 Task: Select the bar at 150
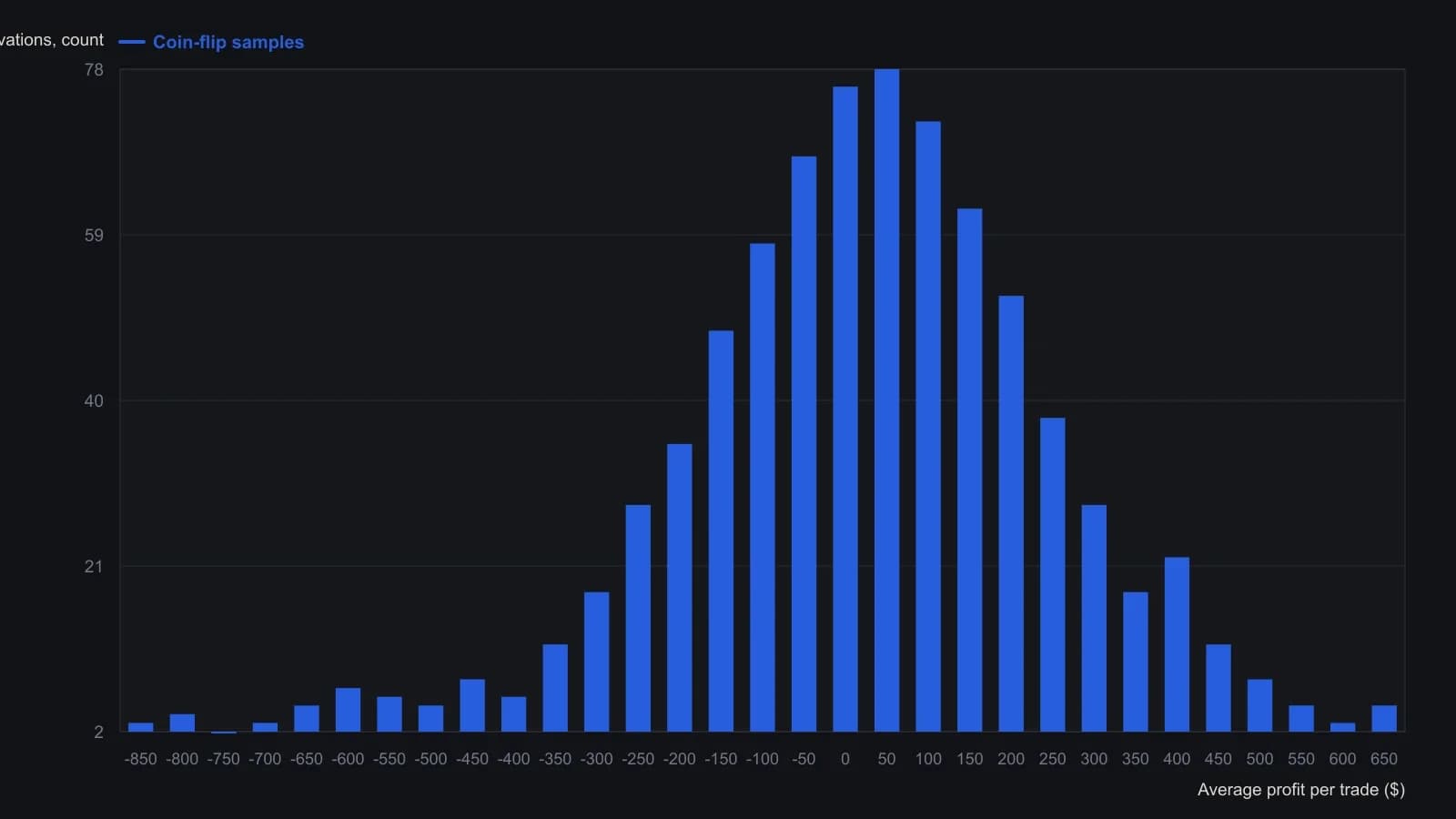coord(969,470)
